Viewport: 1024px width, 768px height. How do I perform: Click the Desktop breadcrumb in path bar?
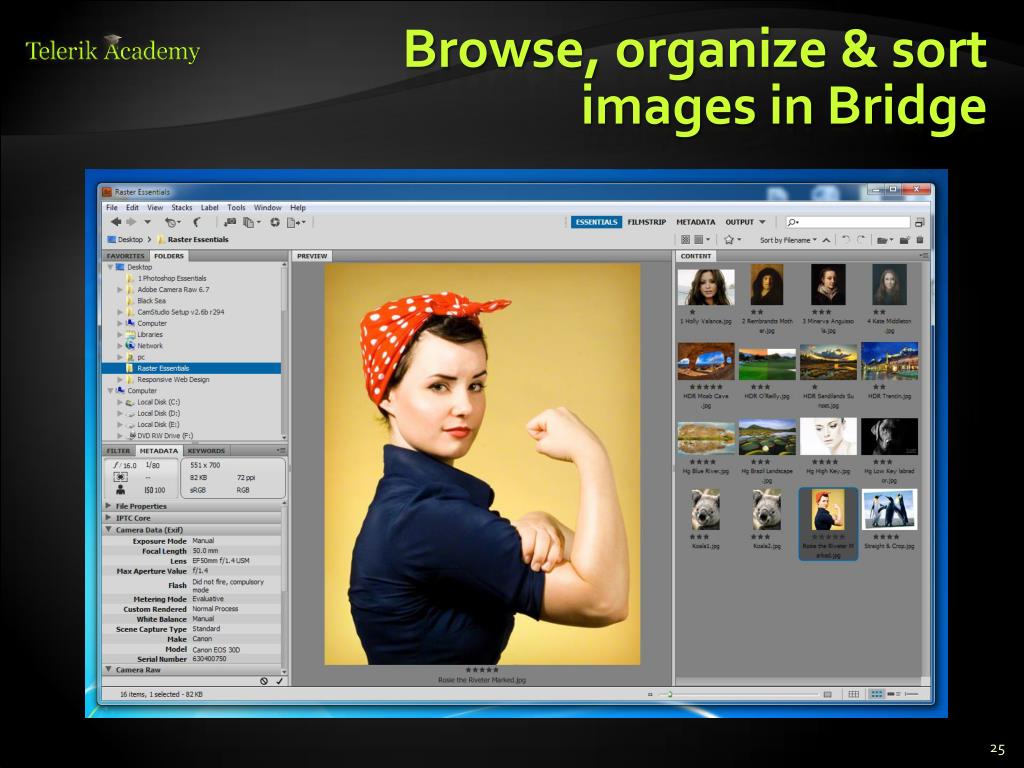pyautogui.click(x=125, y=240)
